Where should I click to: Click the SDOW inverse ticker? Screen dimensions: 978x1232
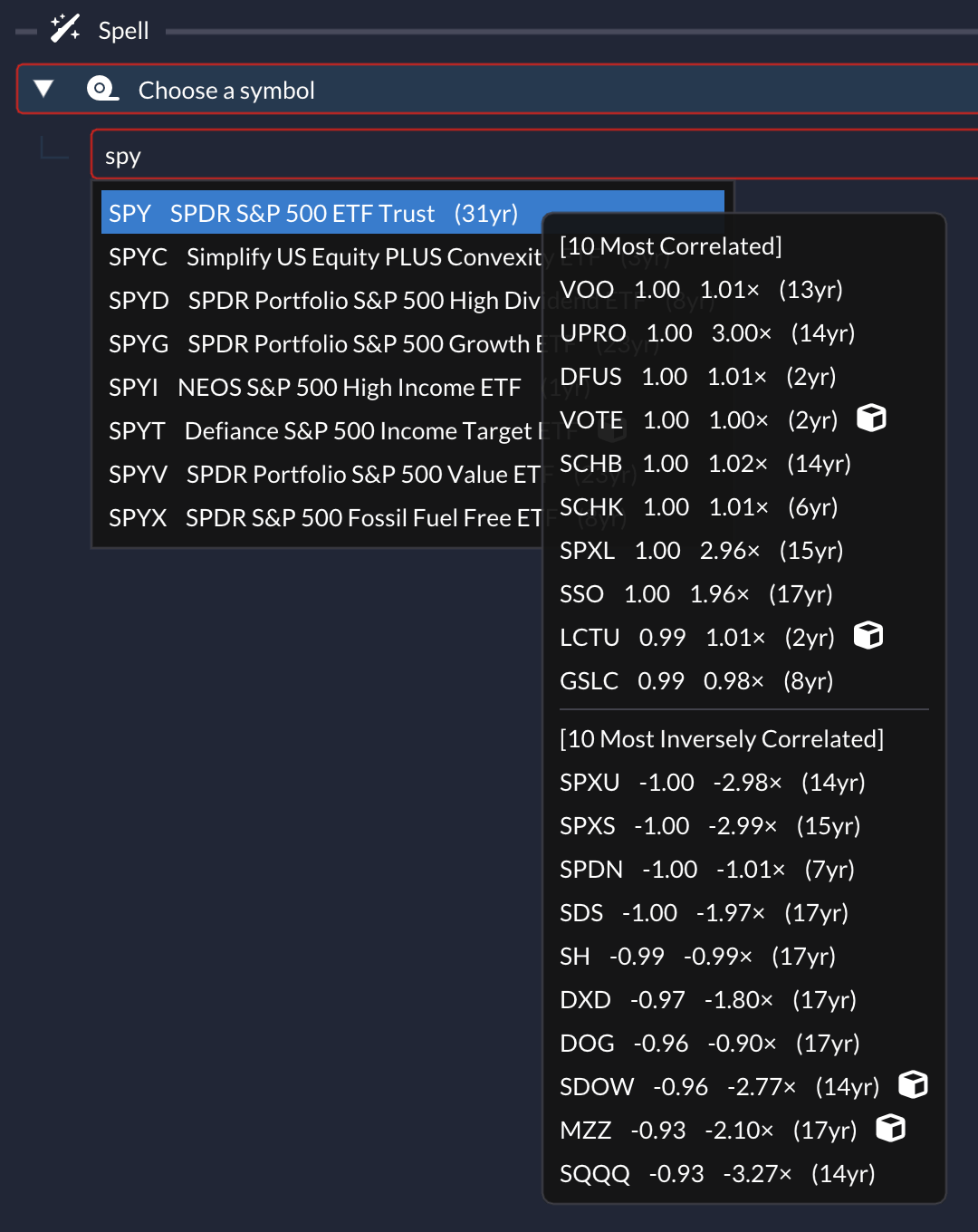[x=597, y=1087]
